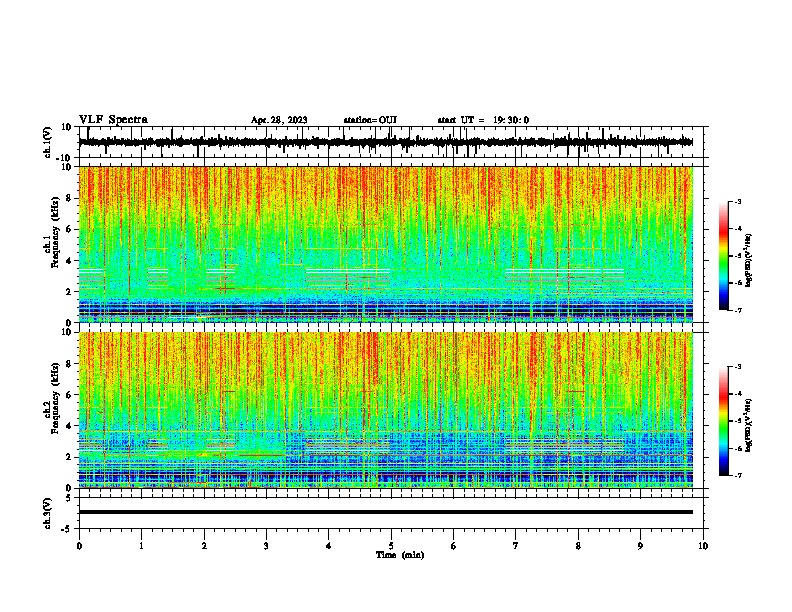The image size is (792, 612).
Task: Click the "station=OUI" header label
Action: (370, 120)
